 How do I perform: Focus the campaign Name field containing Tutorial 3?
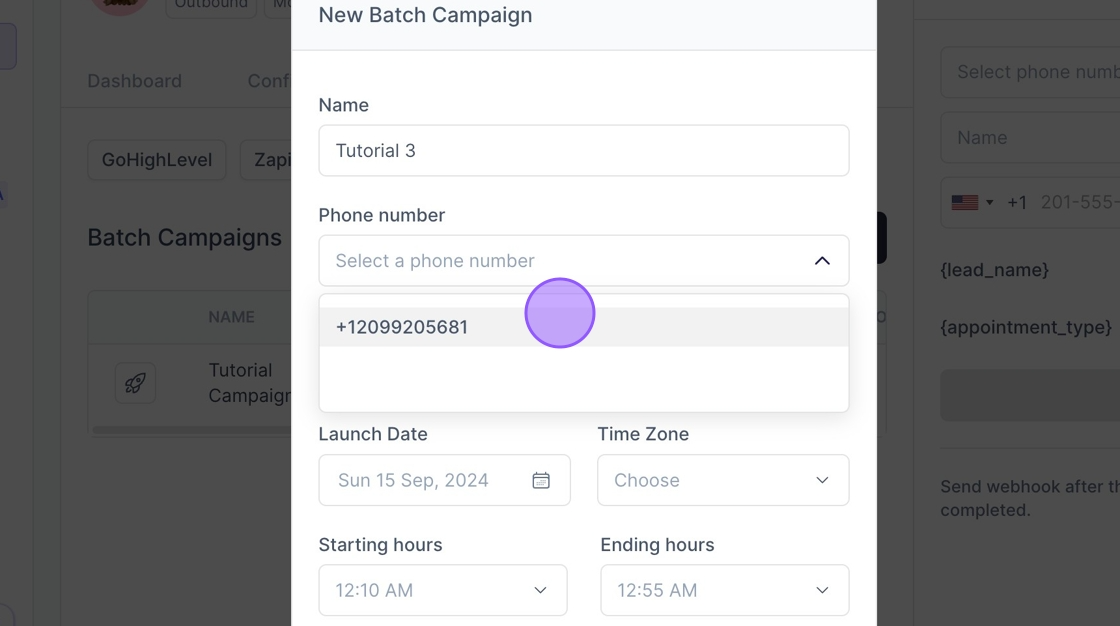click(x=583, y=151)
